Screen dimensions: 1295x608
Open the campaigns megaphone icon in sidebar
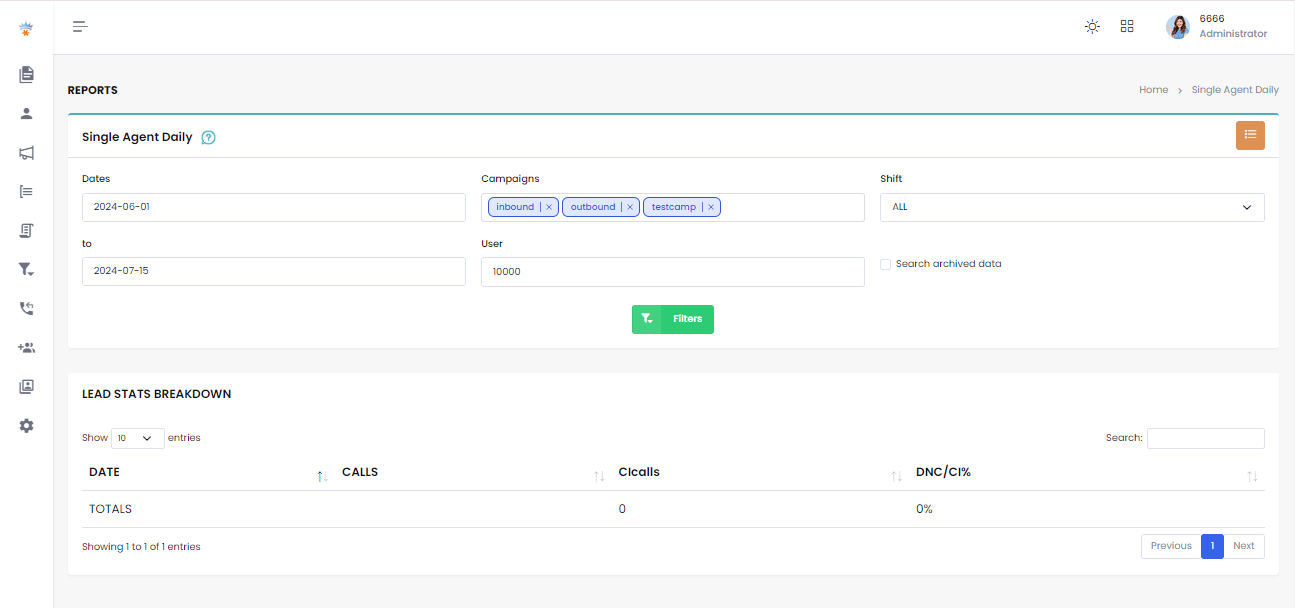tap(27, 153)
